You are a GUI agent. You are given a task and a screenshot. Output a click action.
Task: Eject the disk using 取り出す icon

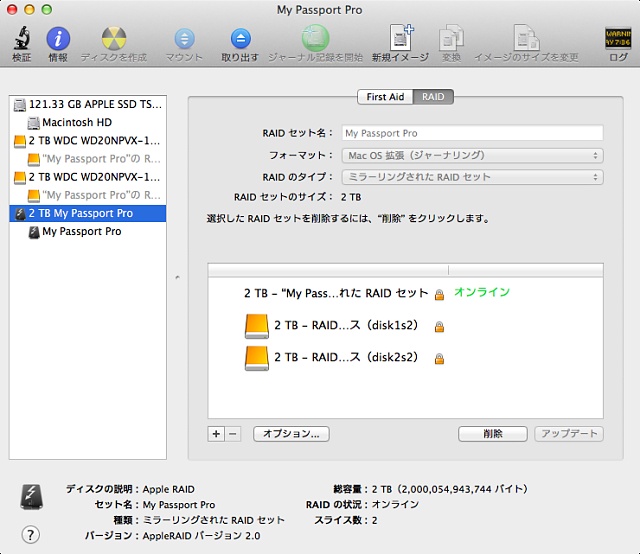tap(240, 39)
